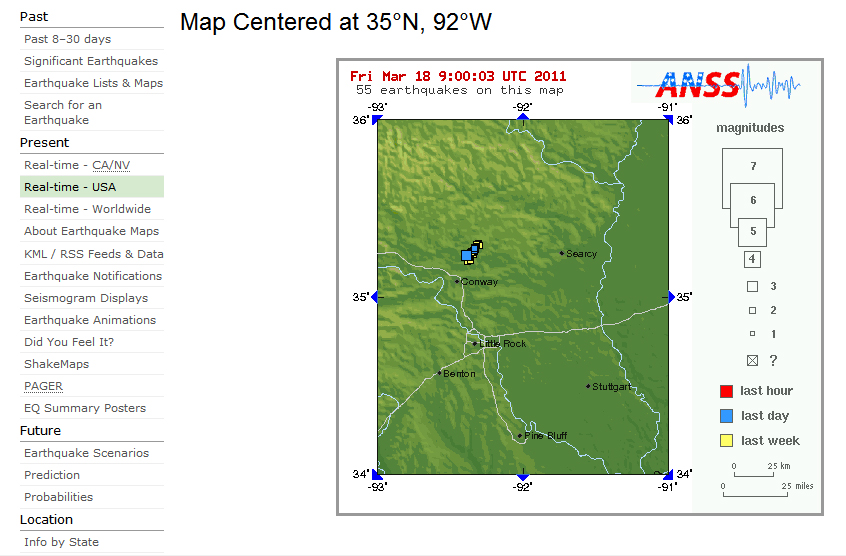The image size is (846, 556).
Task: Pan map northwest with corner arrow
Action: click(x=376, y=119)
